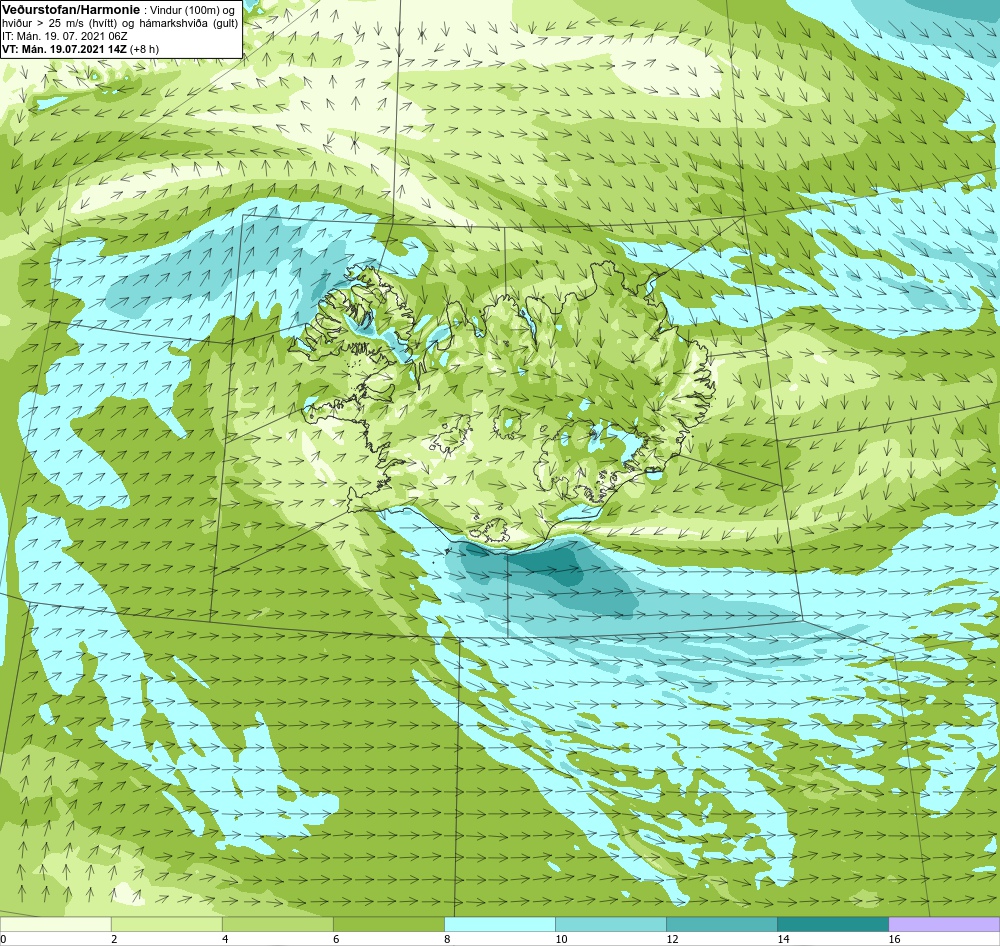Click the legend value label '10'

[561, 939]
